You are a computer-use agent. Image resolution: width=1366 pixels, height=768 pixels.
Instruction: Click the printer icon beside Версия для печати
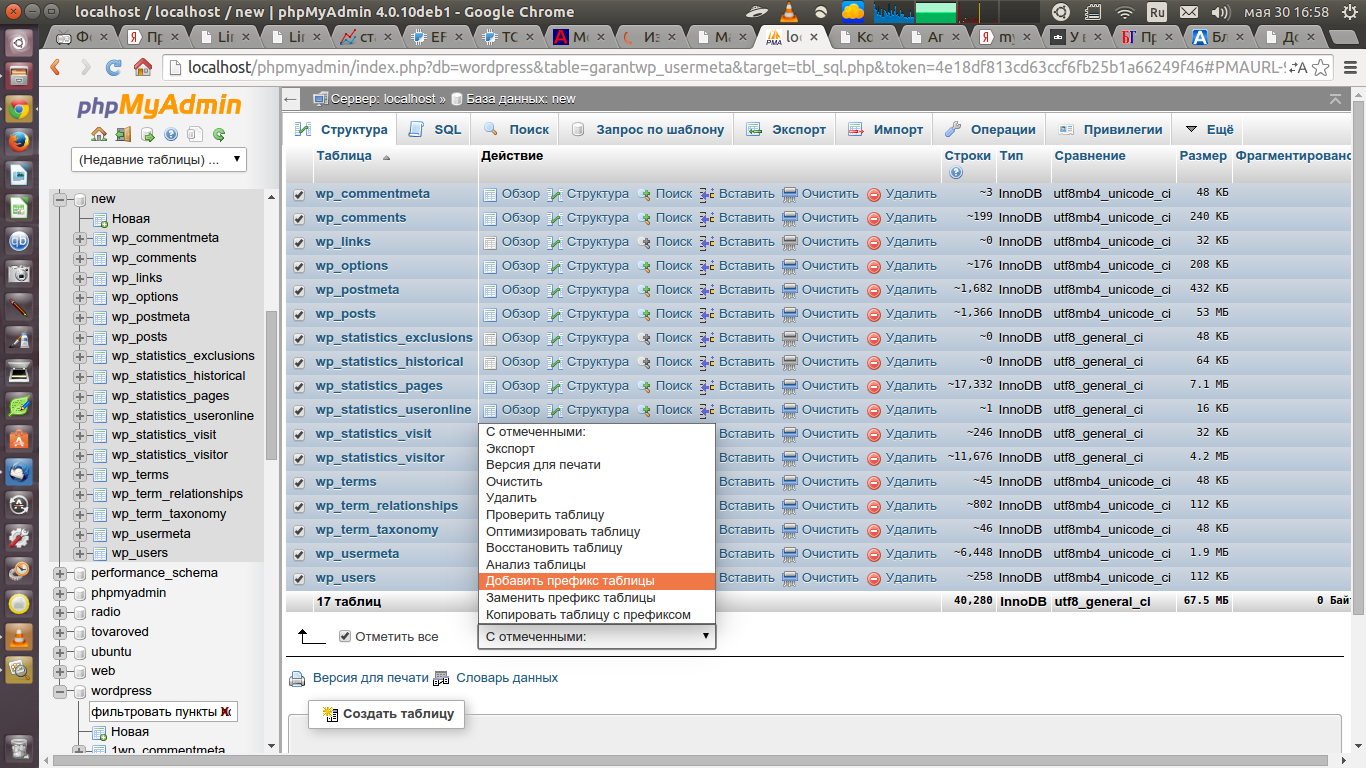pyautogui.click(x=297, y=679)
